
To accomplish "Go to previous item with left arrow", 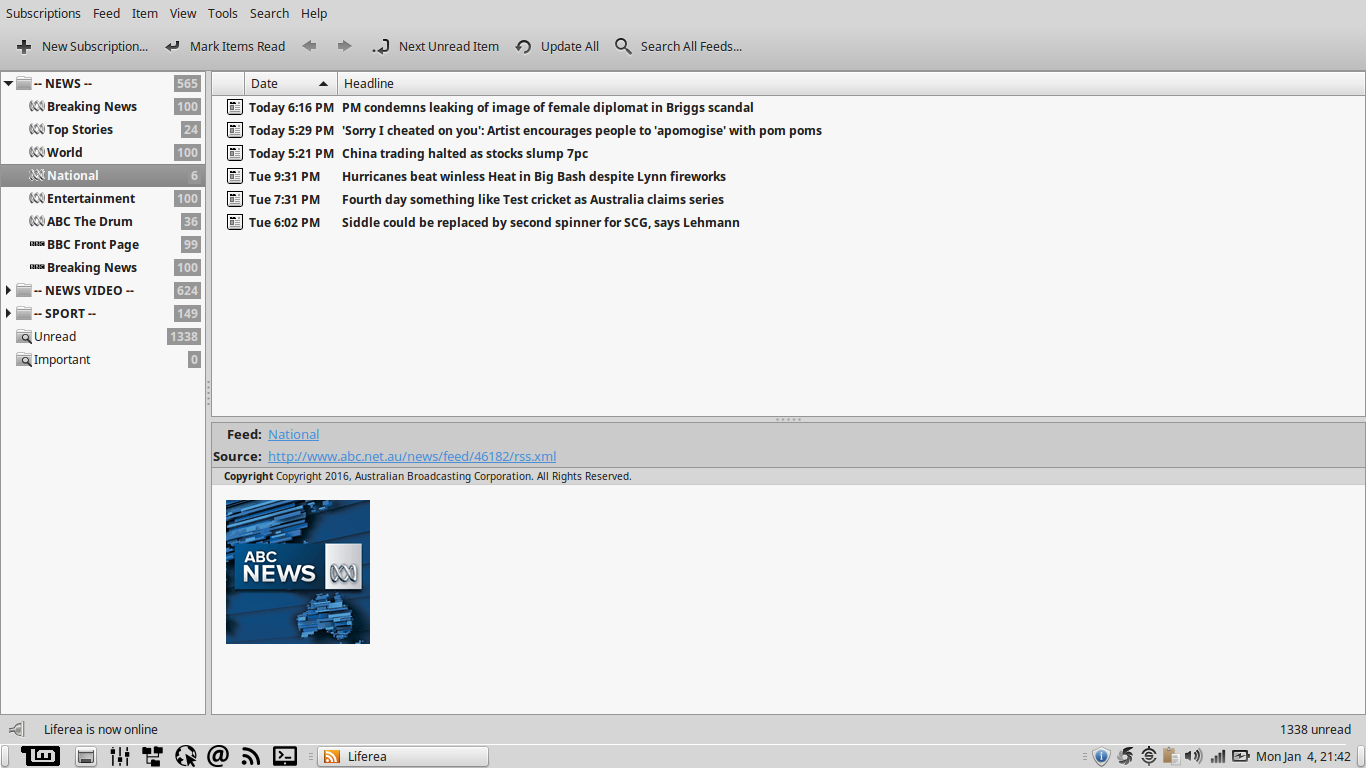I will (310, 46).
